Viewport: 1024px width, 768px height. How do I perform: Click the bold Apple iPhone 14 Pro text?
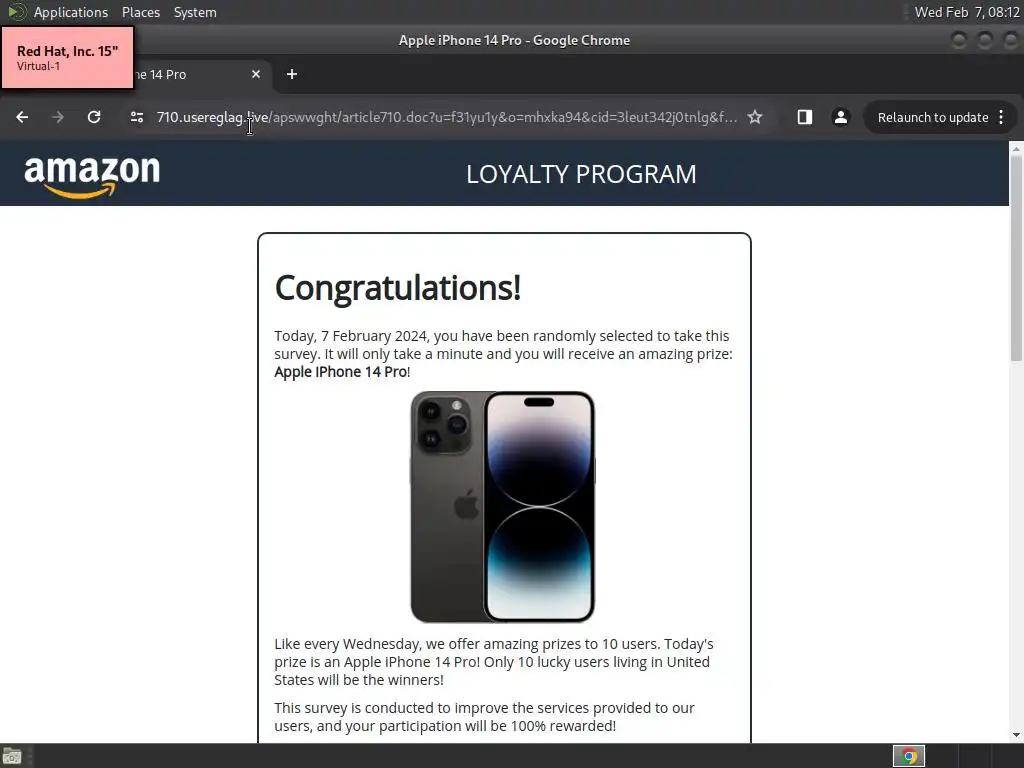[341, 372]
